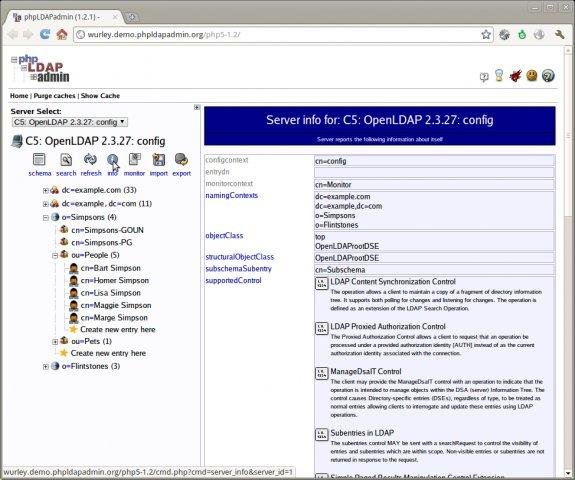Open the cn=Homer Simpson entry
This screenshot has height=480, width=575.
pos(115,281)
